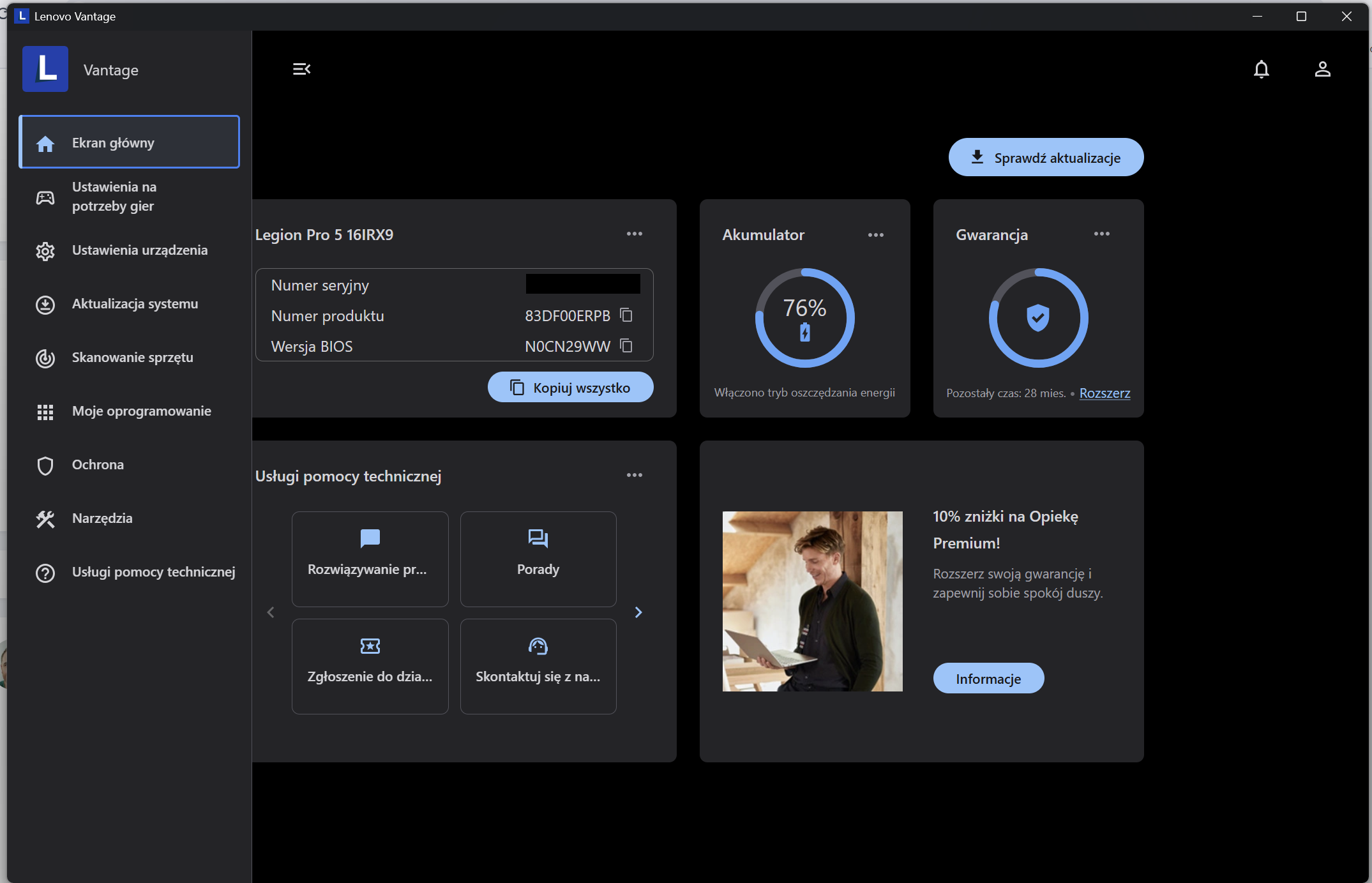1372x883 pixels.
Task: Open the Zgłoszenie do działu ticket tile
Action: (370, 666)
